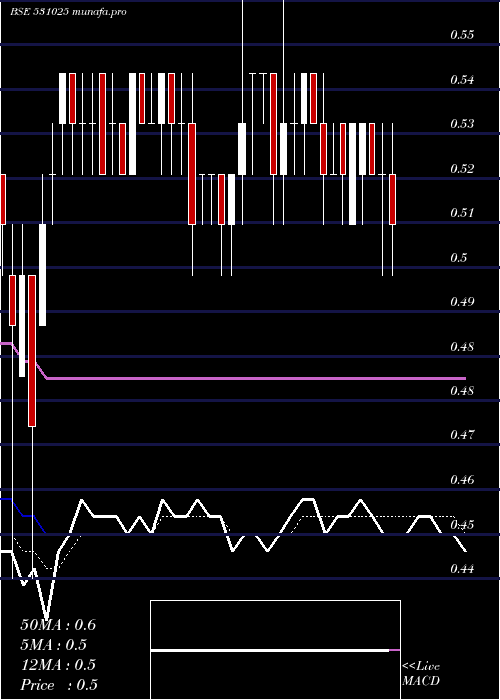Viewport: 500px width, 700px height.
Task: Click the '<<Live MACD' label
Action: [x=421, y=673]
